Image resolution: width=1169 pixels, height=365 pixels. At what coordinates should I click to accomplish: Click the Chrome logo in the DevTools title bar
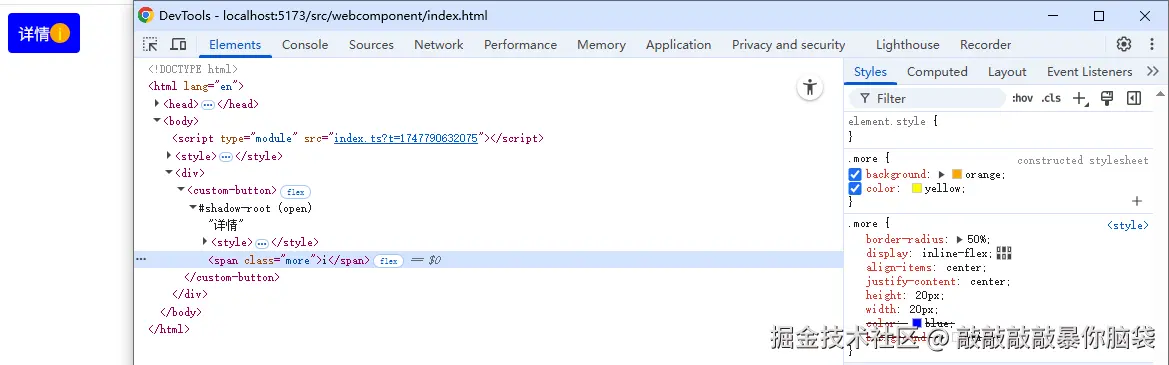click(x=145, y=15)
